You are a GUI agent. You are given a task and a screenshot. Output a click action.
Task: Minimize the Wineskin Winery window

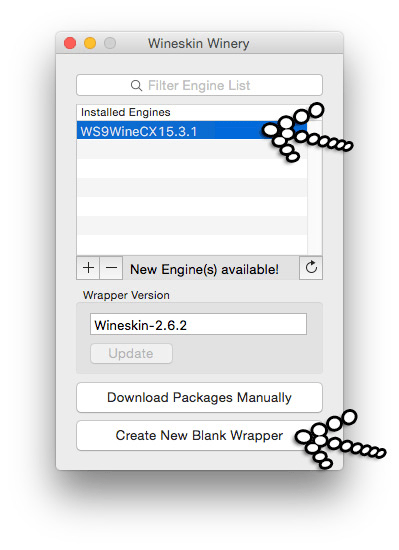click(x=90, y=43)
